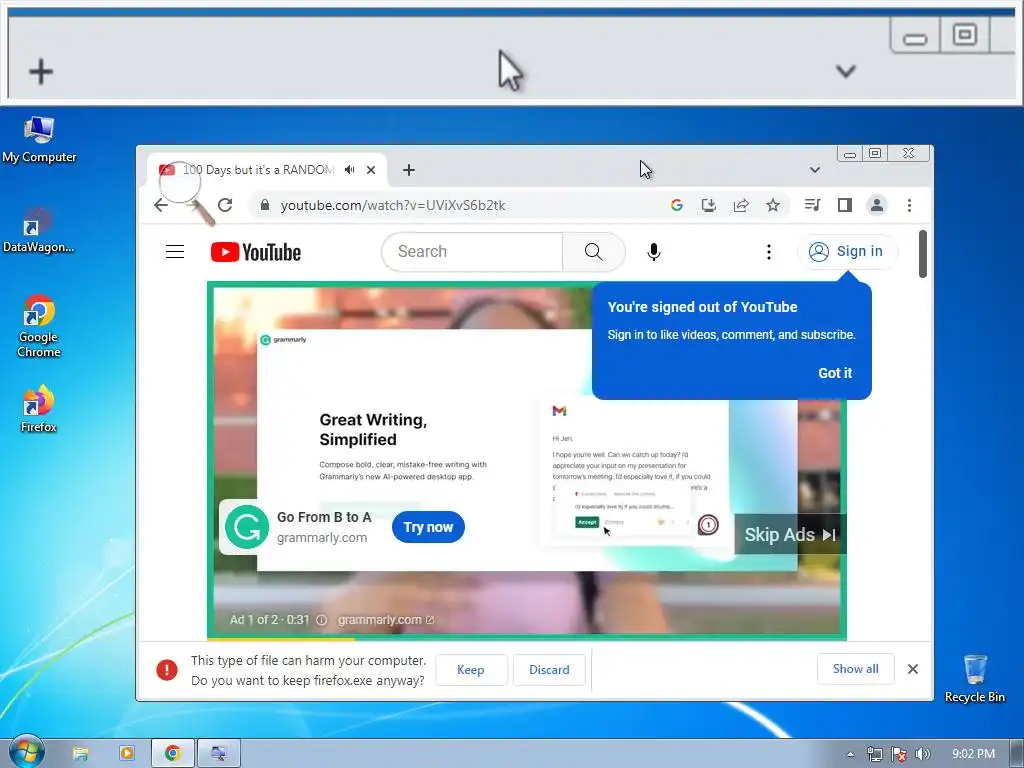Click the yellow ad progress bar
Screen dimensions: 1024x768
[x=281, y=638]
